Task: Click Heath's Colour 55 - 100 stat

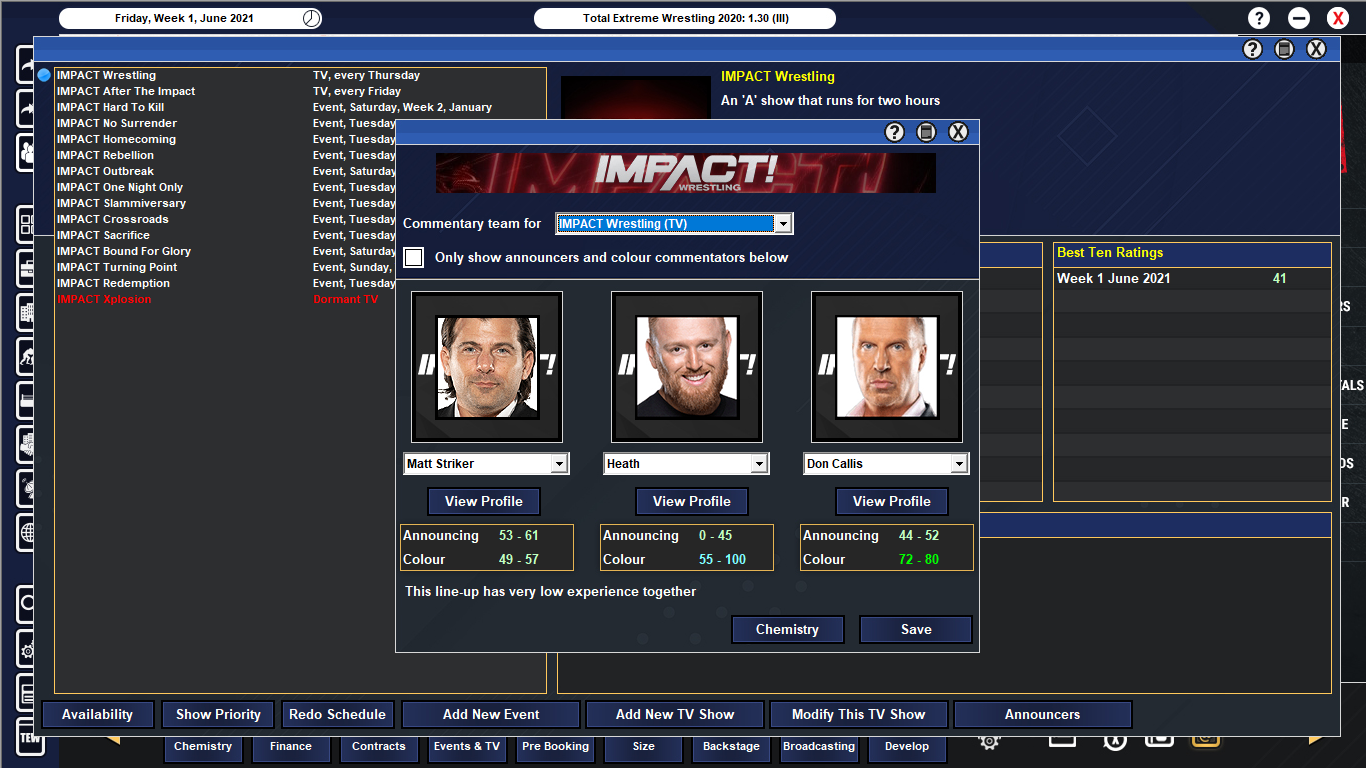Action: pos(687,559)
